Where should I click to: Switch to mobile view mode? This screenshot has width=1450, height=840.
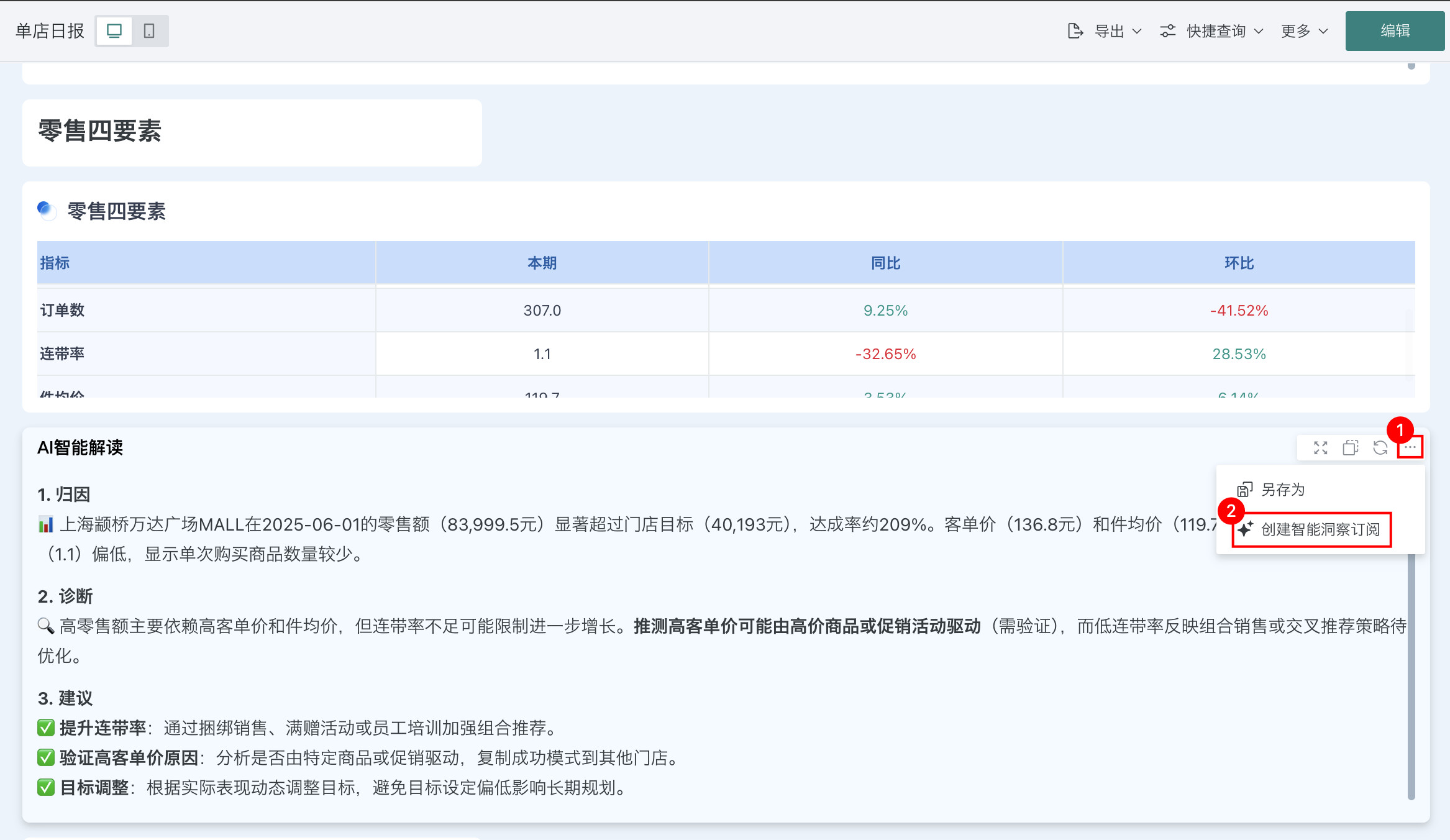(x=149, y=31)
